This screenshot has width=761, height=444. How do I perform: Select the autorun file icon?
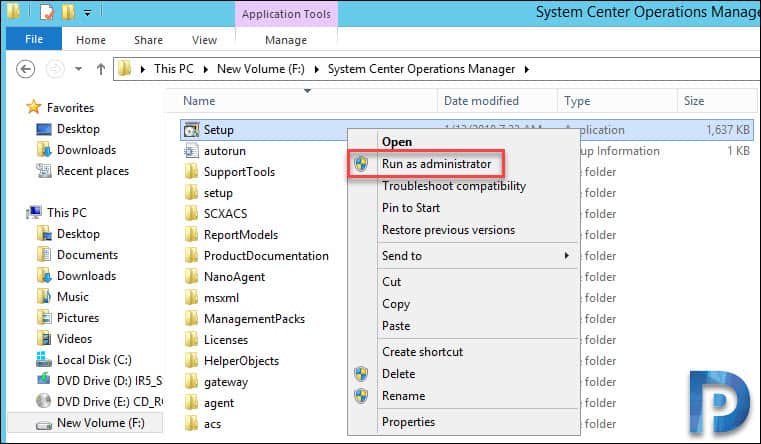click(192, 151)
